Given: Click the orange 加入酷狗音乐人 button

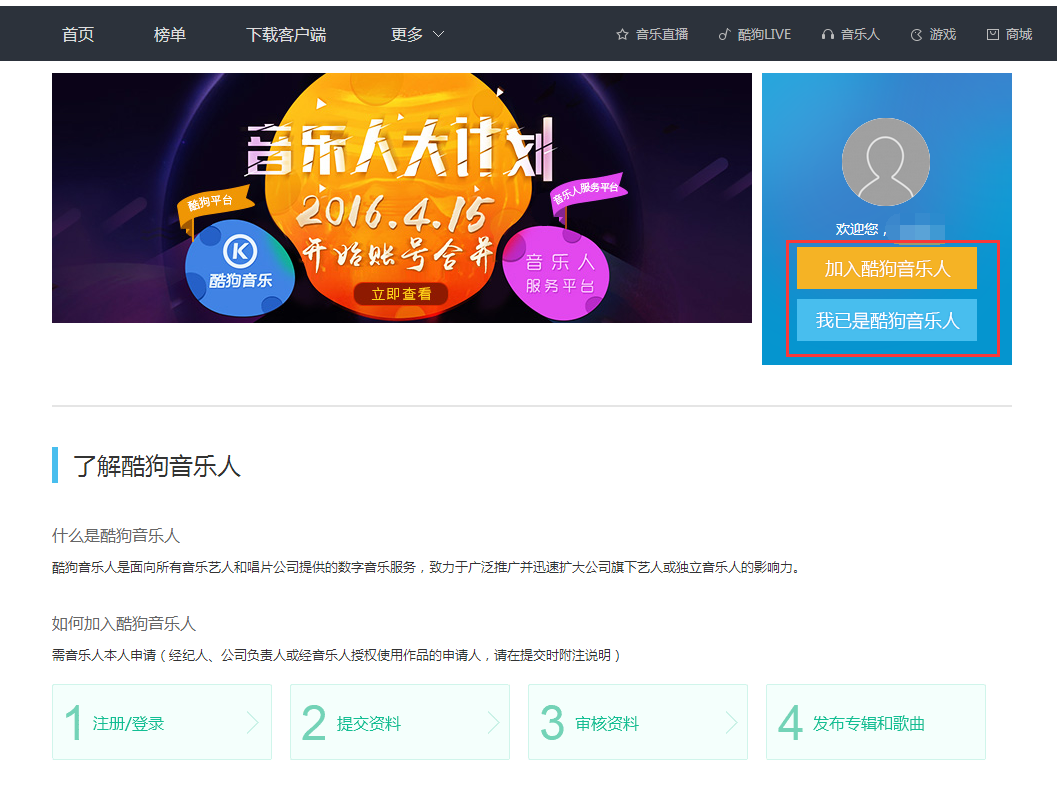Looking at the screenshot, I should [x=886, y=268].
